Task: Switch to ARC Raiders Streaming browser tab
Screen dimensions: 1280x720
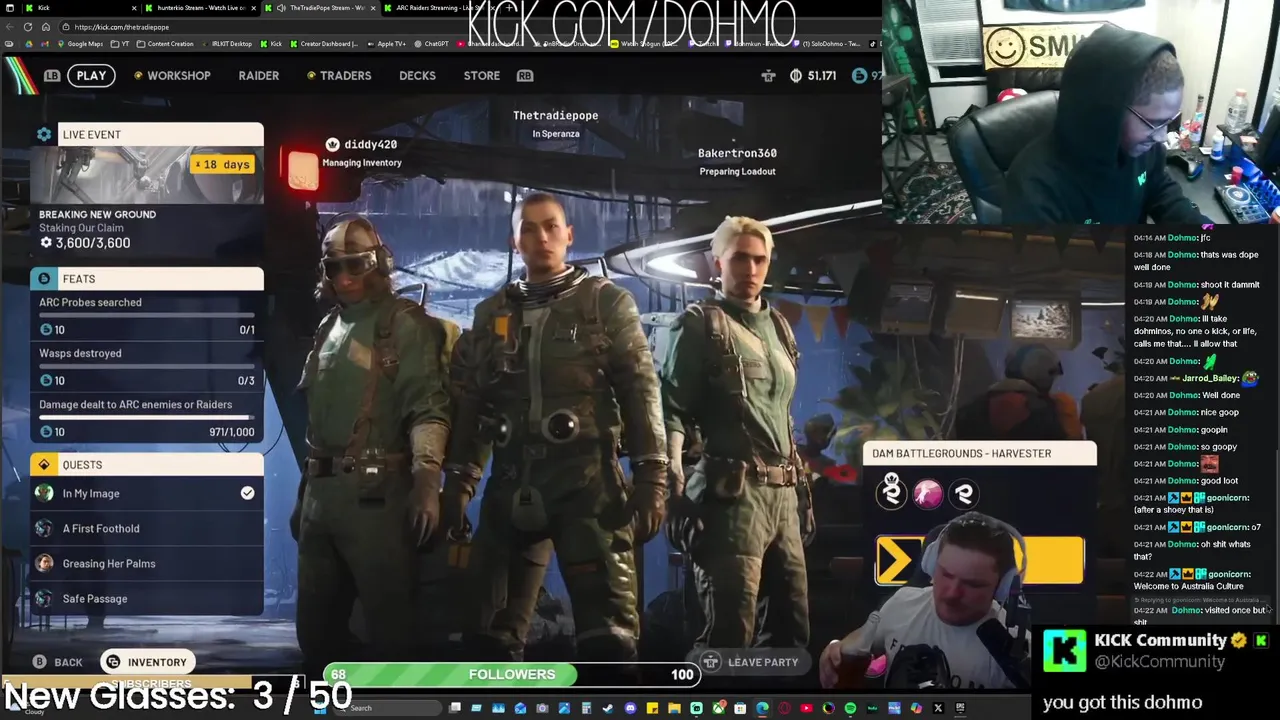Action: [440, 8]
